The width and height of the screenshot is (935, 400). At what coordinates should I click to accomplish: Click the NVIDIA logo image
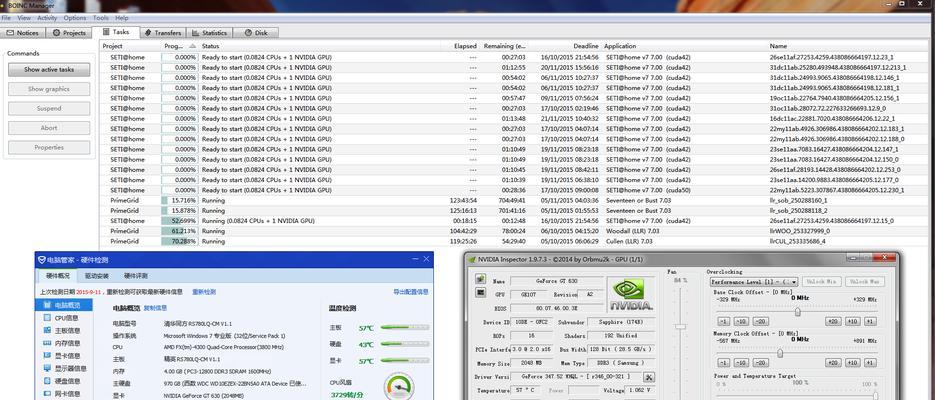[631, 294]
